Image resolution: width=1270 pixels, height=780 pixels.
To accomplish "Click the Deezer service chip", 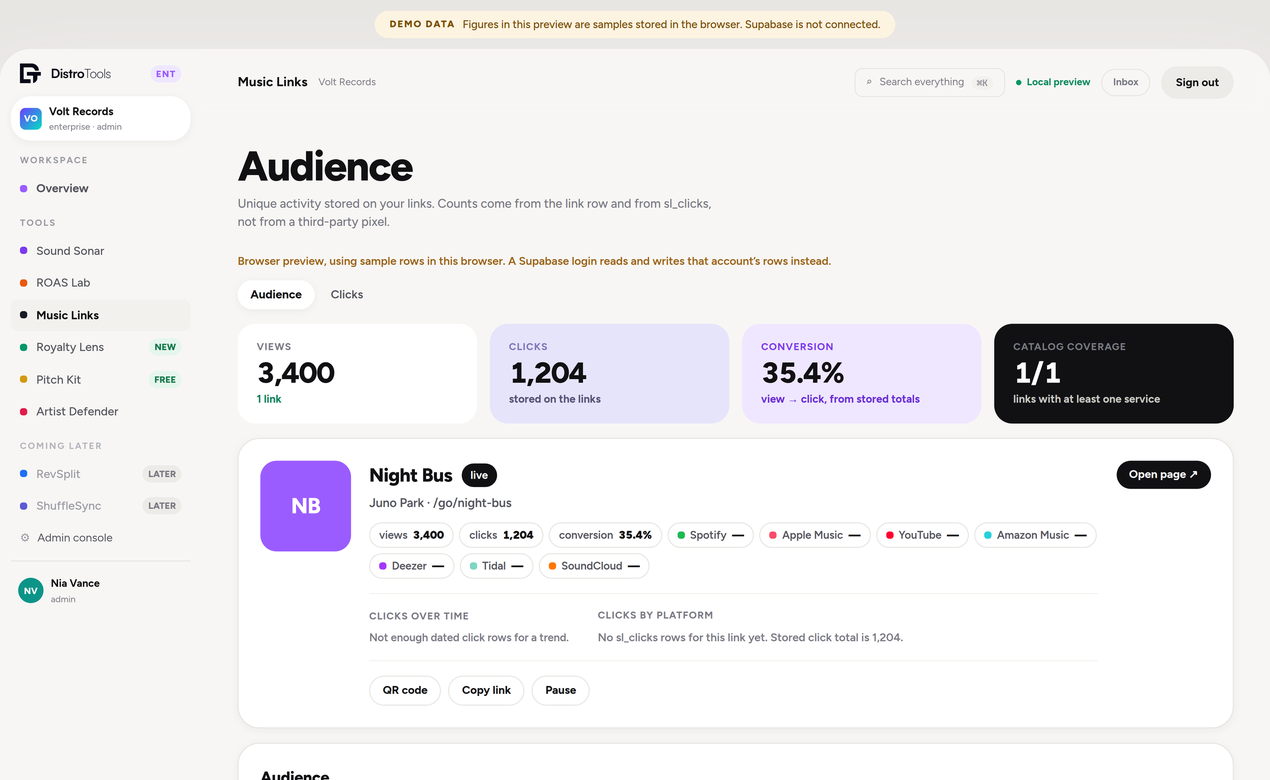I will click(411, 566).
